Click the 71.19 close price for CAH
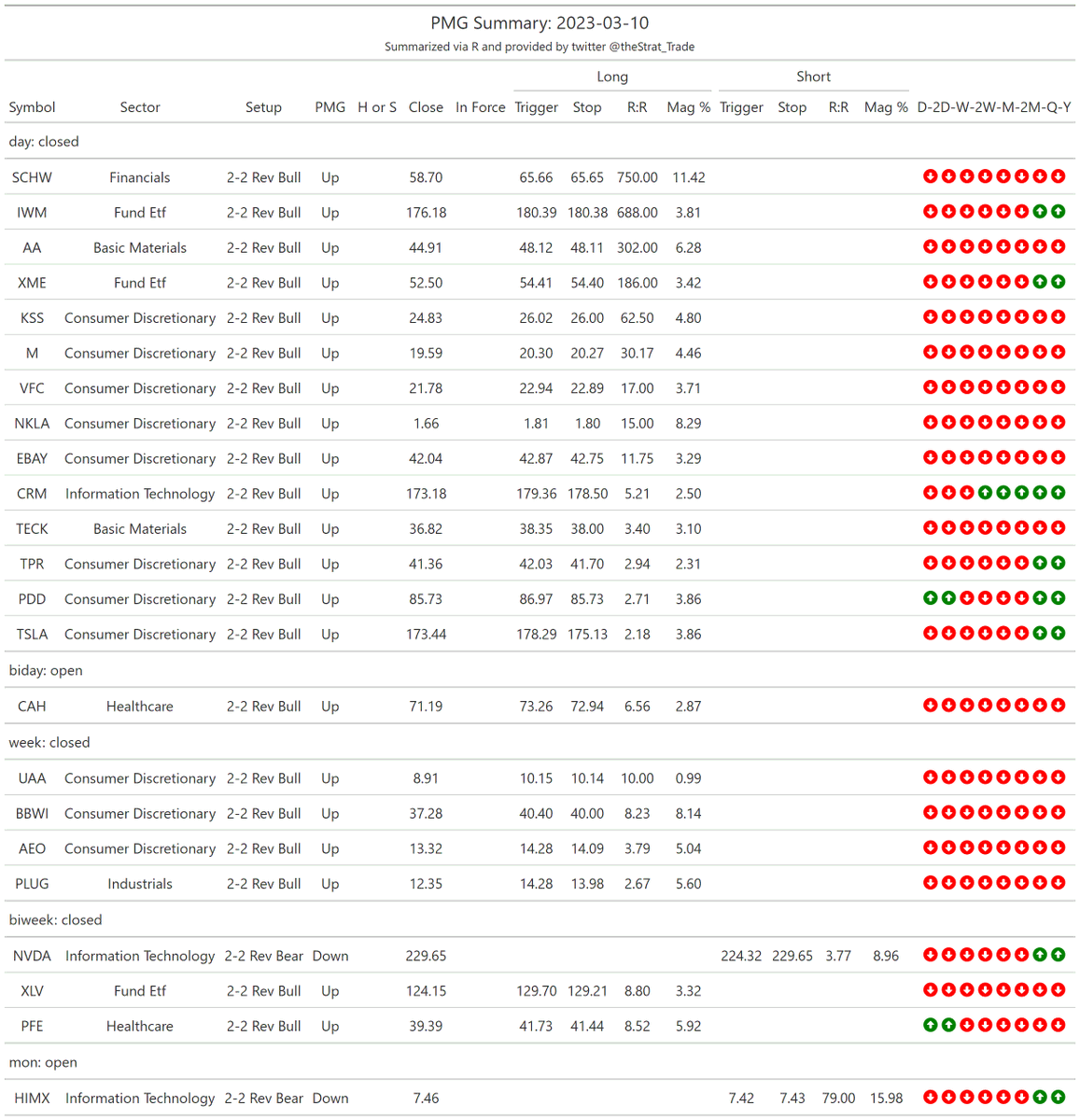 pyautogui.click(x=426, y=707)
